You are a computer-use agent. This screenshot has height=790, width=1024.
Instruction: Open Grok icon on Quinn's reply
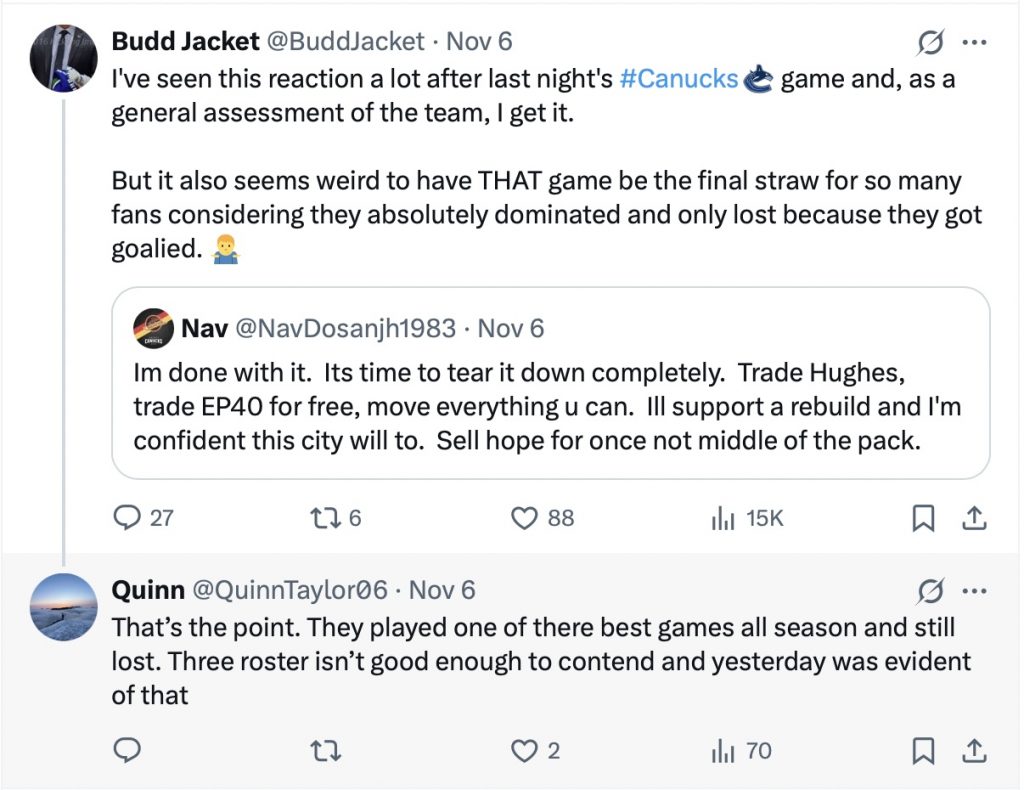pos(930,592)
